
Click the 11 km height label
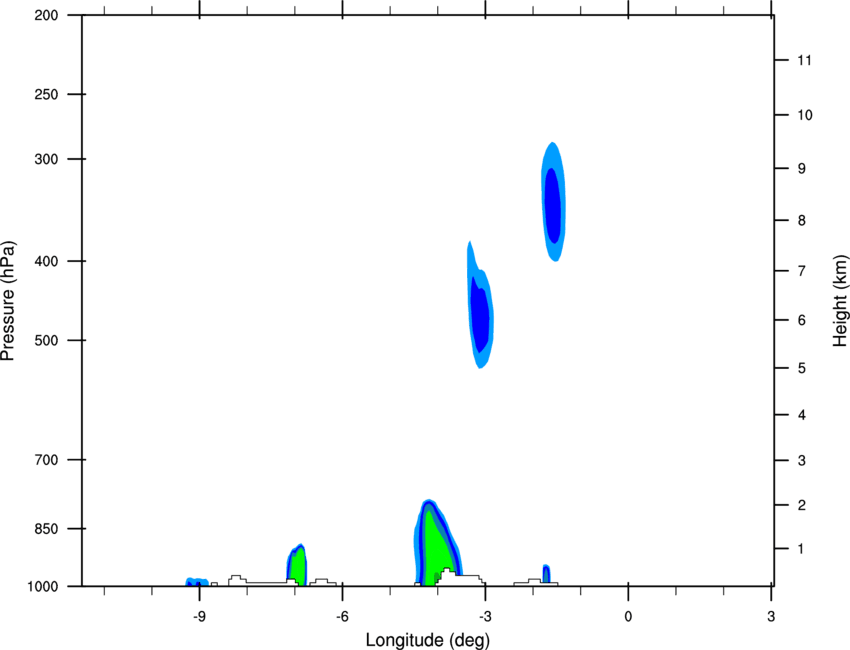point(804,60)
